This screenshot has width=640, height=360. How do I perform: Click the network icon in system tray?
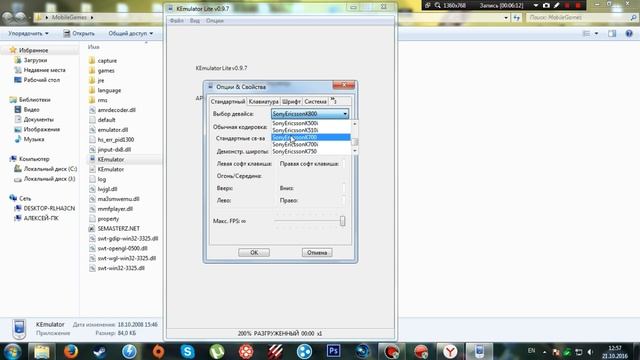pos(579,351)
